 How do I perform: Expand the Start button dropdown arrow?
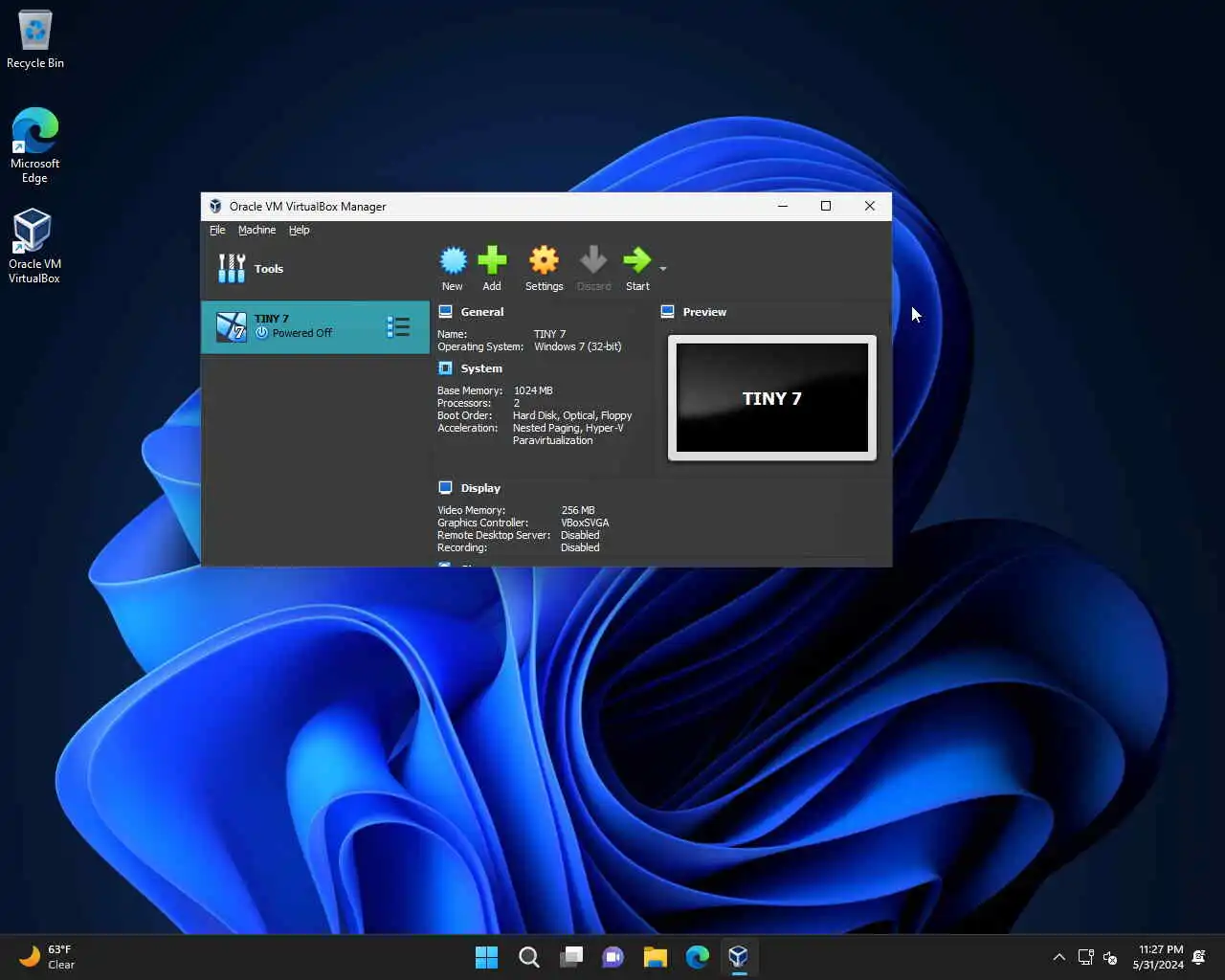663,268
